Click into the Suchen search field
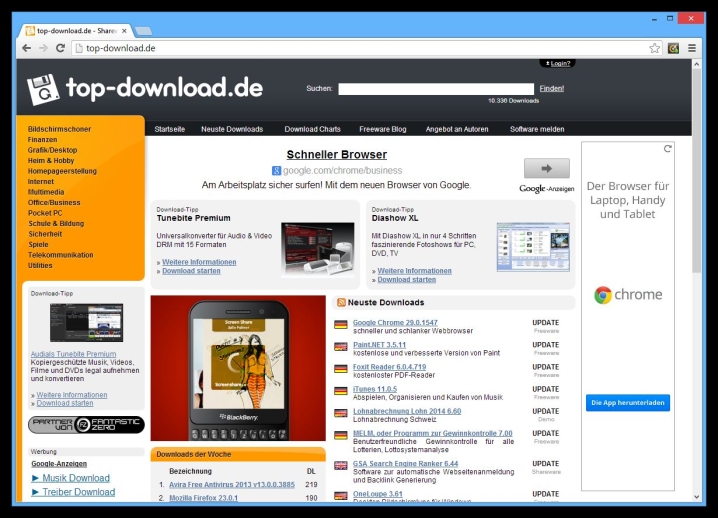 point(435,88)
